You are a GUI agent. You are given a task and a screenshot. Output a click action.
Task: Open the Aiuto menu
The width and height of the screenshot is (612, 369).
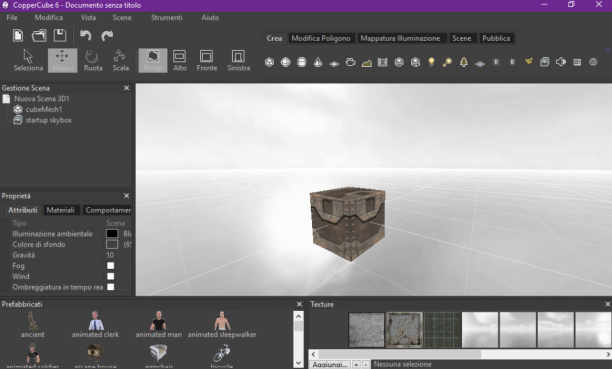pyautogui.click(x=210, y=18)
